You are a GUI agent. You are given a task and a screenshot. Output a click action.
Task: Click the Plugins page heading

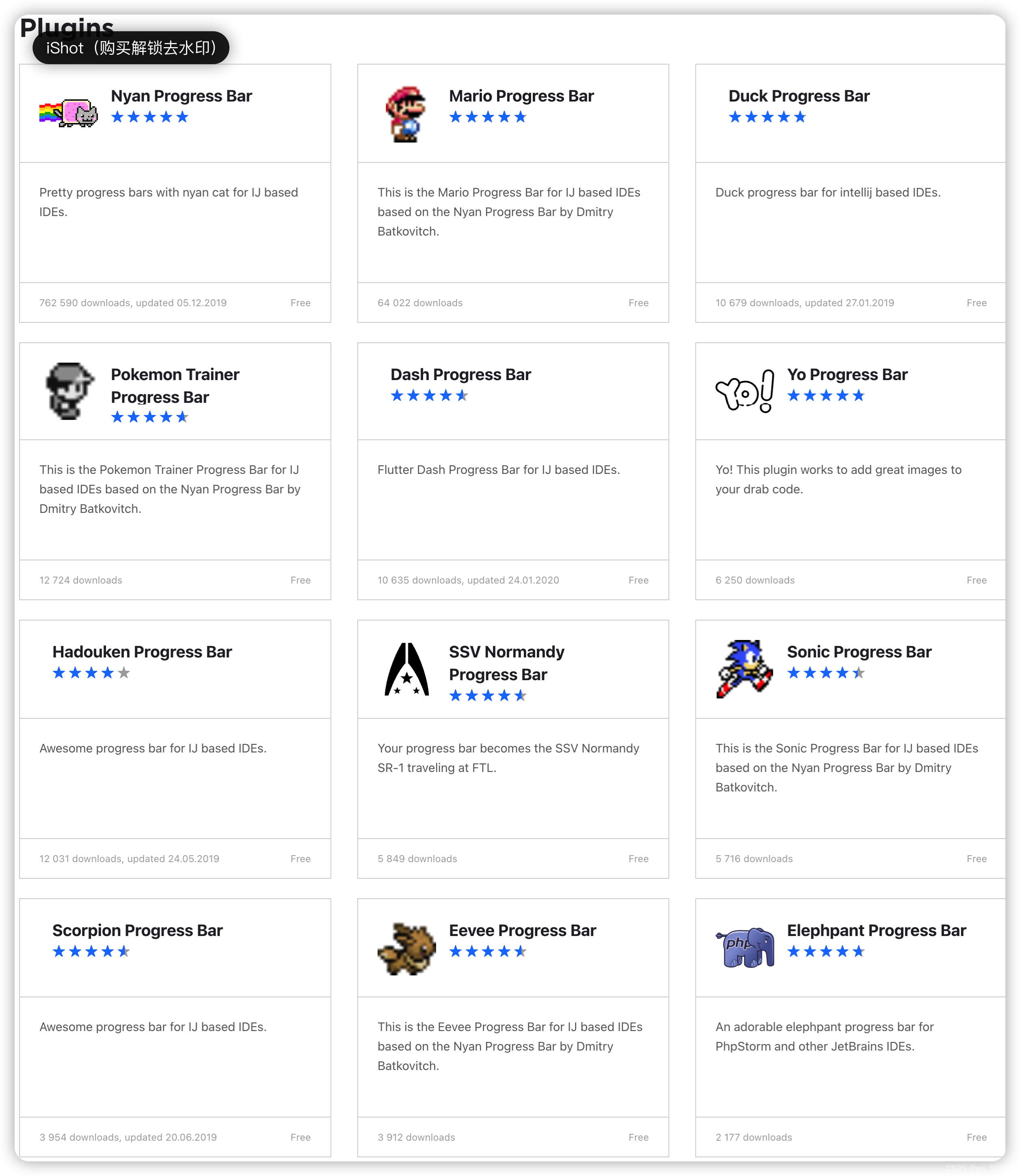(67, 26)
